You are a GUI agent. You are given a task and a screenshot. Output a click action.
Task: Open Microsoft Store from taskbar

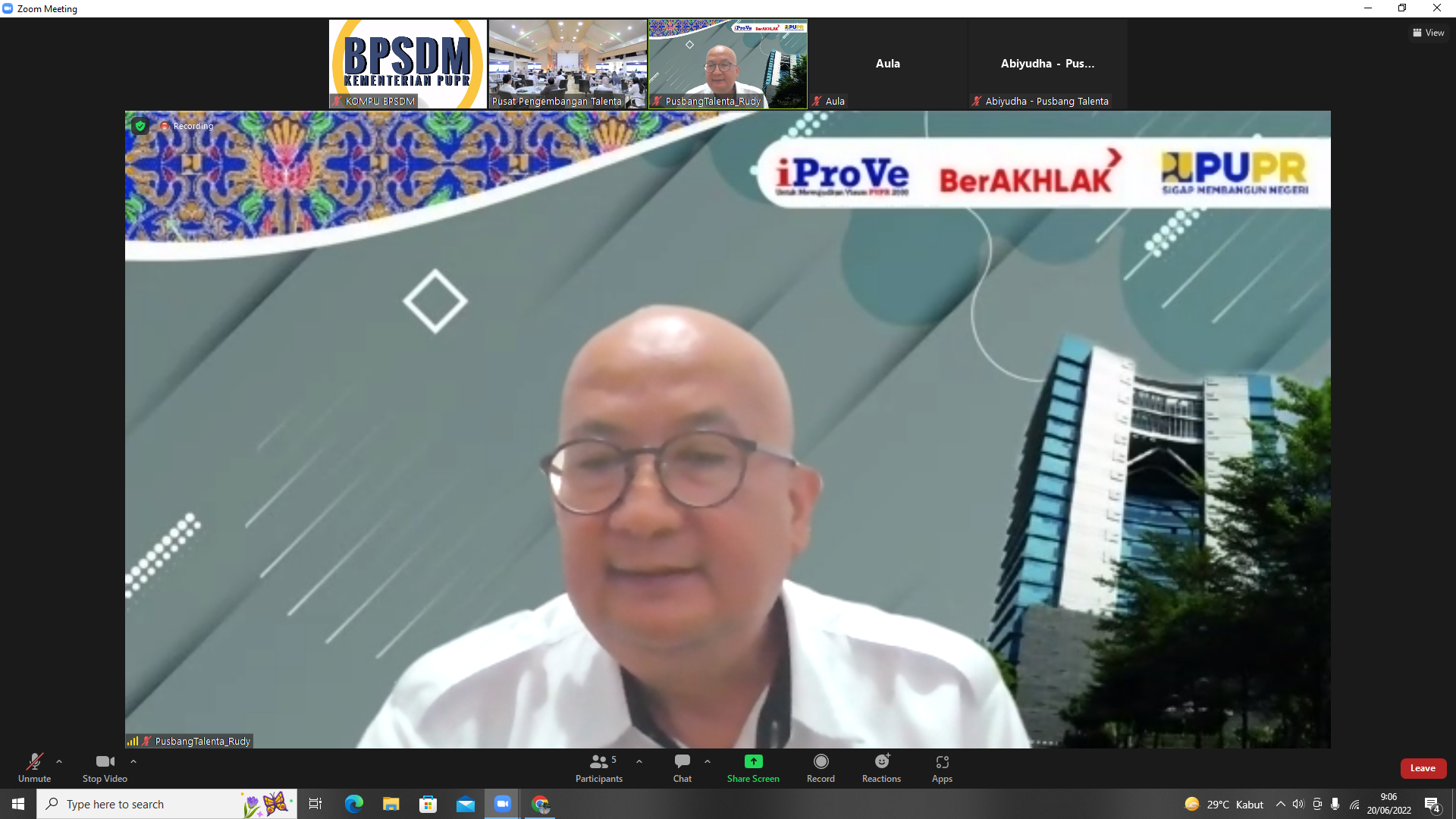tap(428, 804)
